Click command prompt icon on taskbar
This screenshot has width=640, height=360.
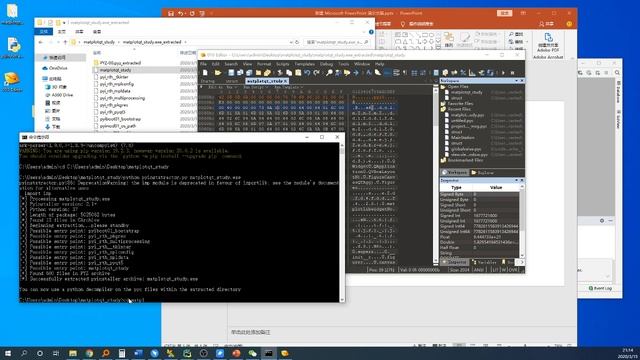[269, 353]
